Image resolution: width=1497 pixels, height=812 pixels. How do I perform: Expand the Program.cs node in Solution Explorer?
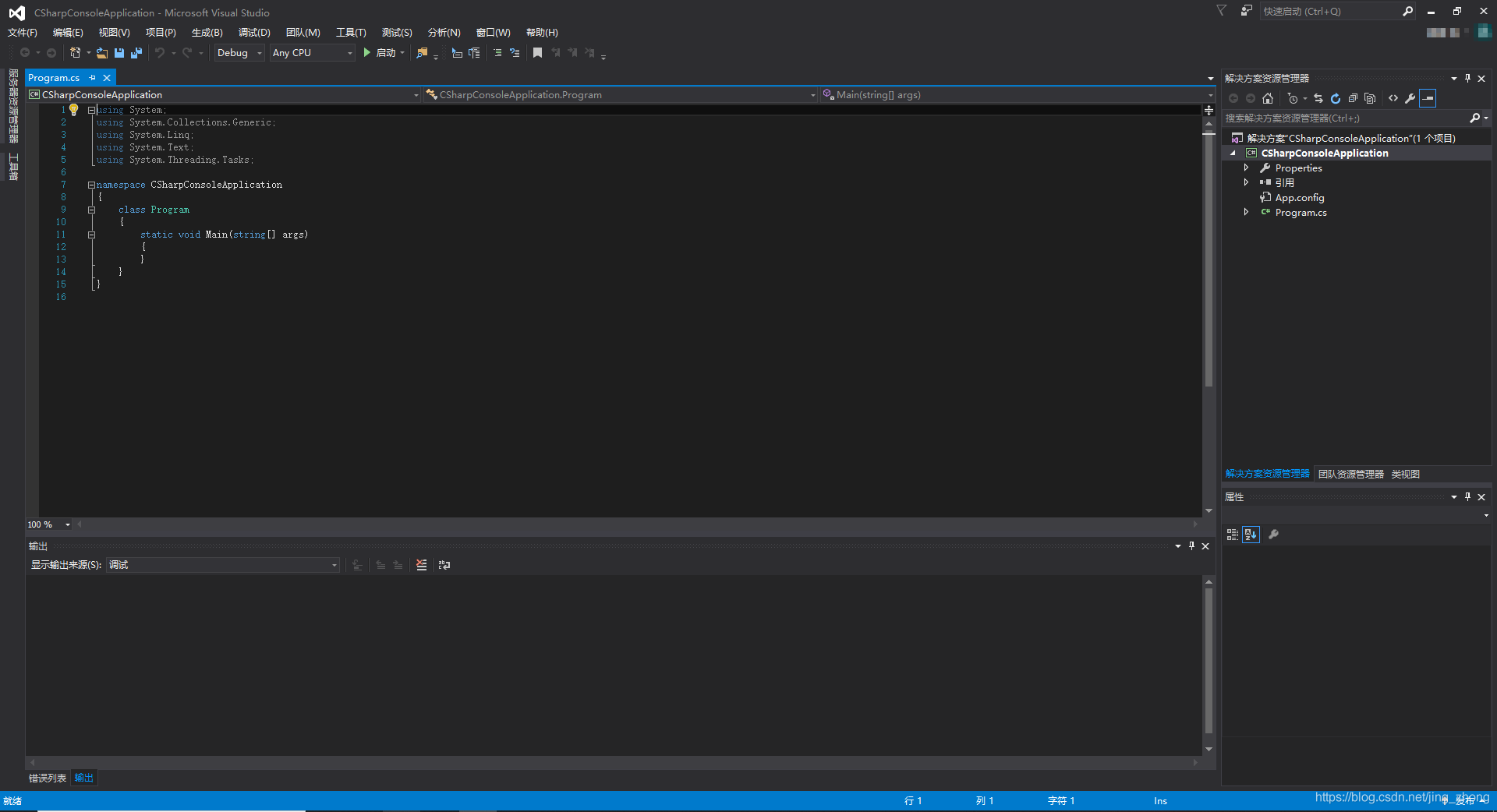click(1246, 213)
